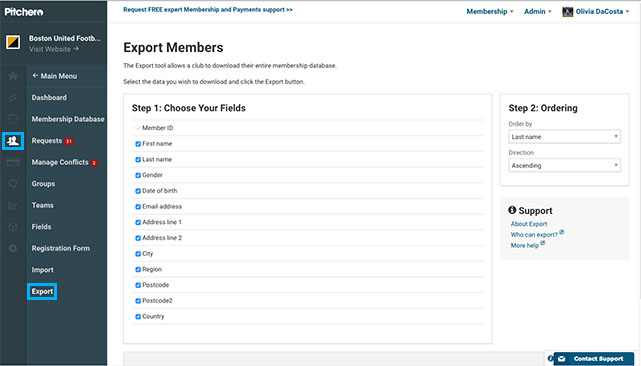
Task: Toggle the Region checkbox
Action: pyautogui.click(x=138, y=269)
